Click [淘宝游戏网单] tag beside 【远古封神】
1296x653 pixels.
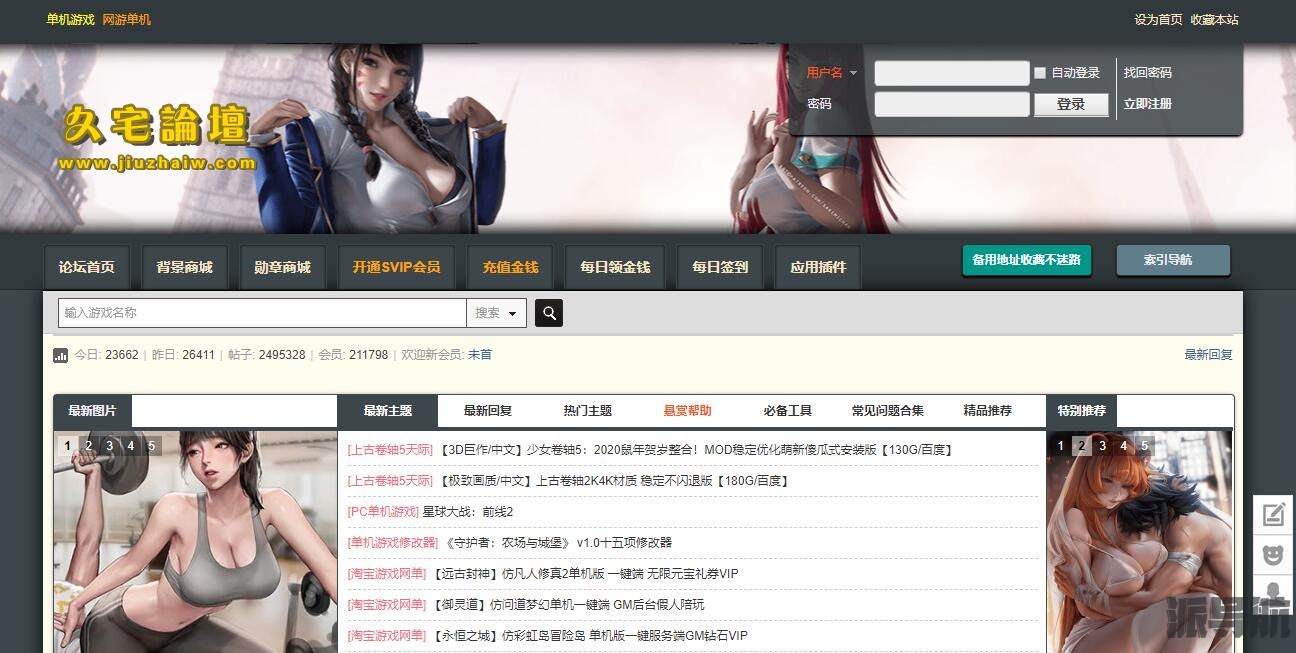[386, 574]
